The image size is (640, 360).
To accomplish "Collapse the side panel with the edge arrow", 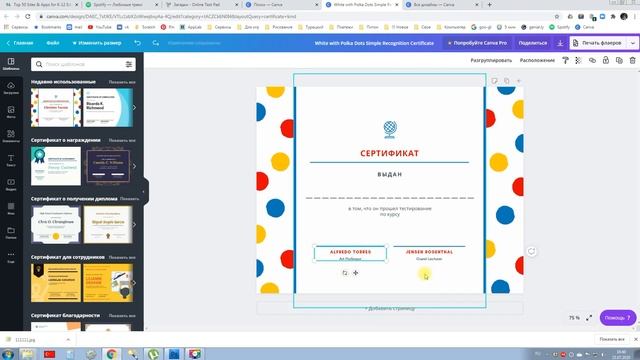I will pos(143,191).
